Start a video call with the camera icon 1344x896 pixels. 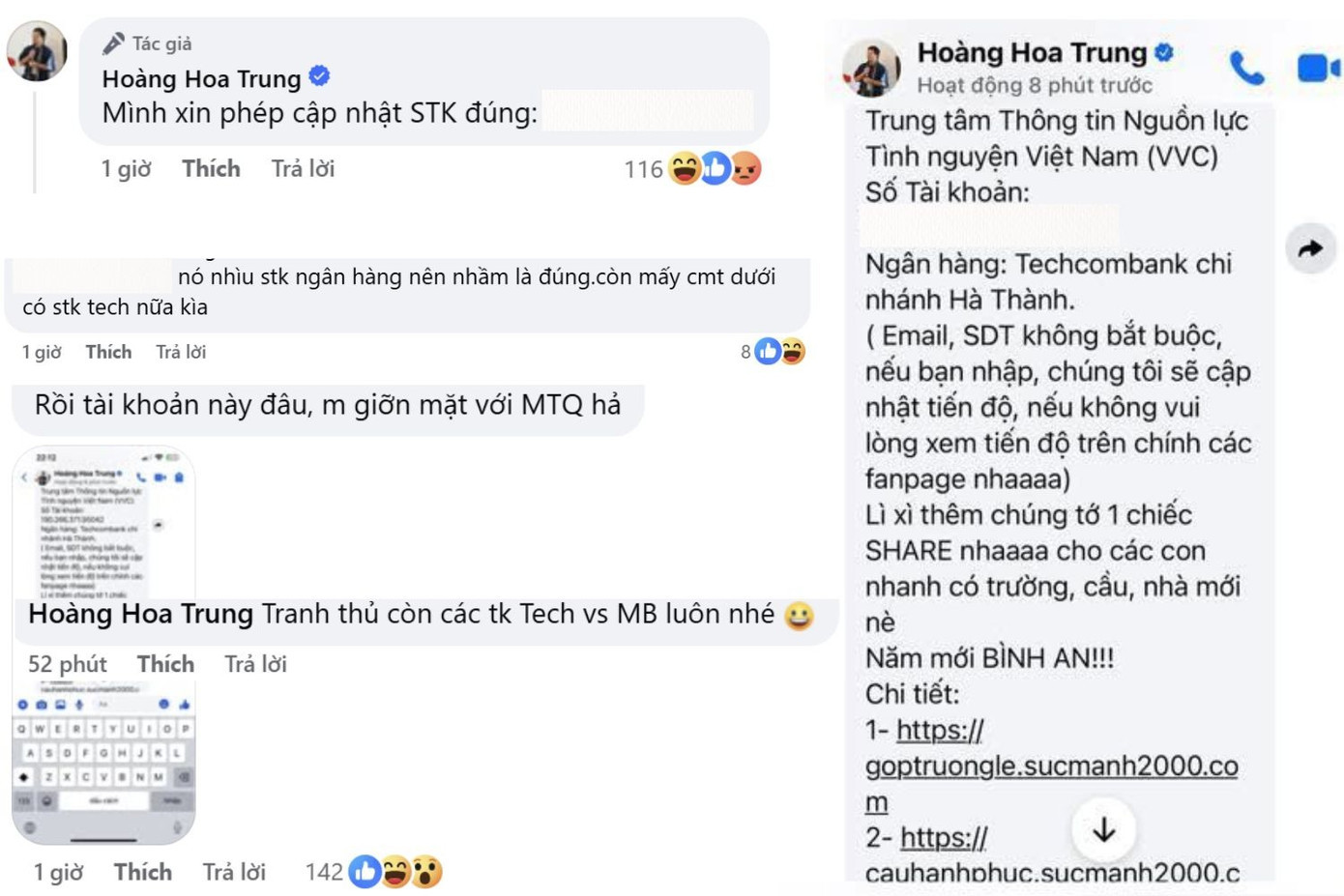1316,68
